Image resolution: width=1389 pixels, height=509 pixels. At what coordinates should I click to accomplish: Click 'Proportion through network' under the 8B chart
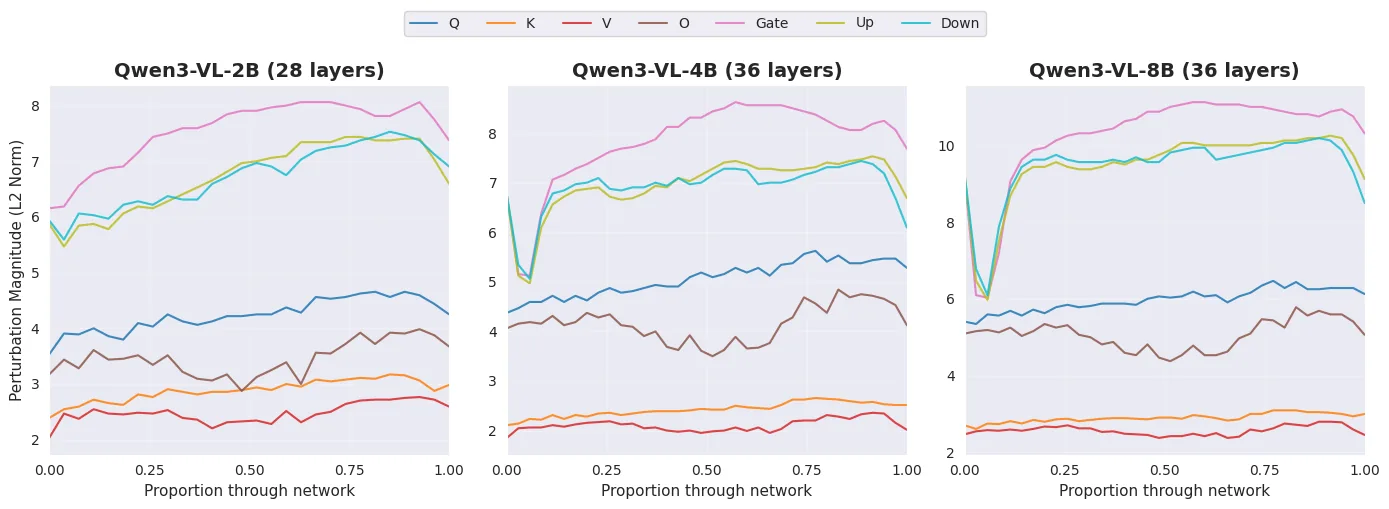1164,491
